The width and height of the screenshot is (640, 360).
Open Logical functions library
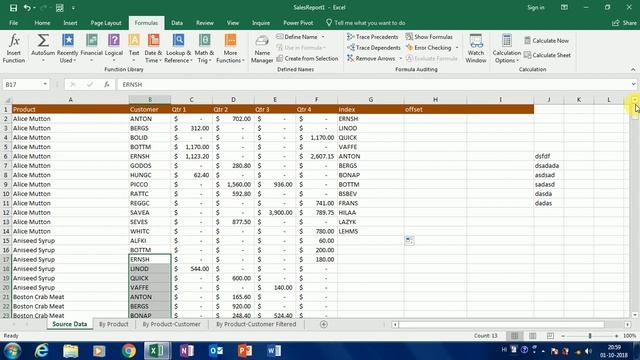coord(114,49)
